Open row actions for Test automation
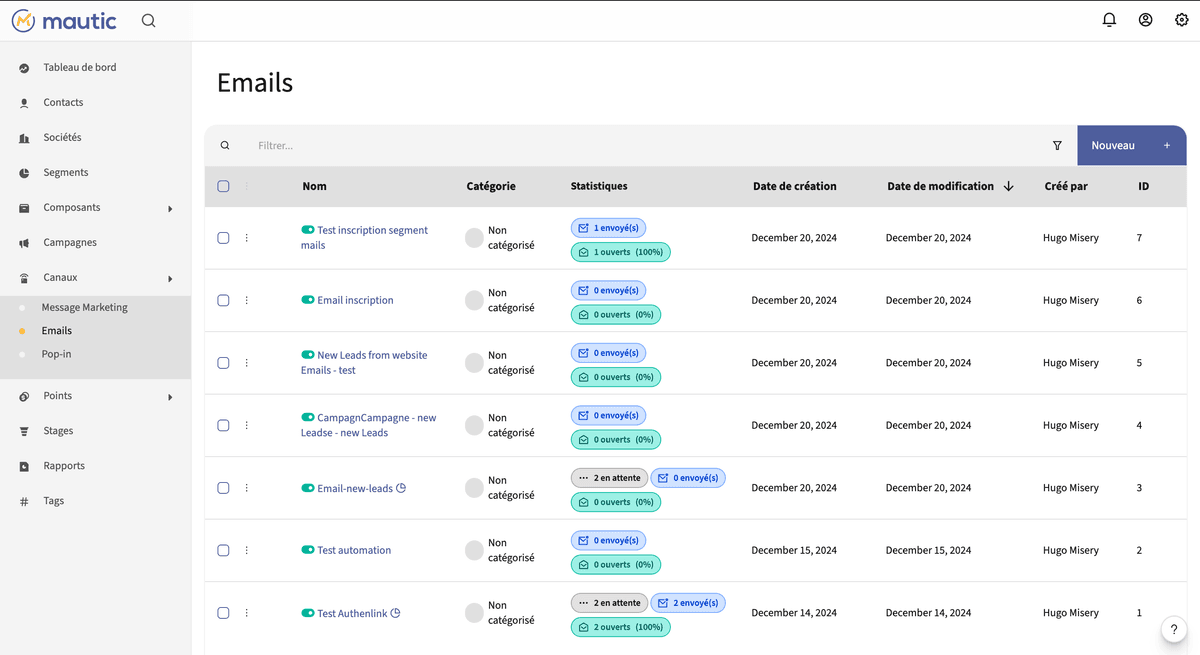Screen dimensions: 1200x655 click(247, 550)
